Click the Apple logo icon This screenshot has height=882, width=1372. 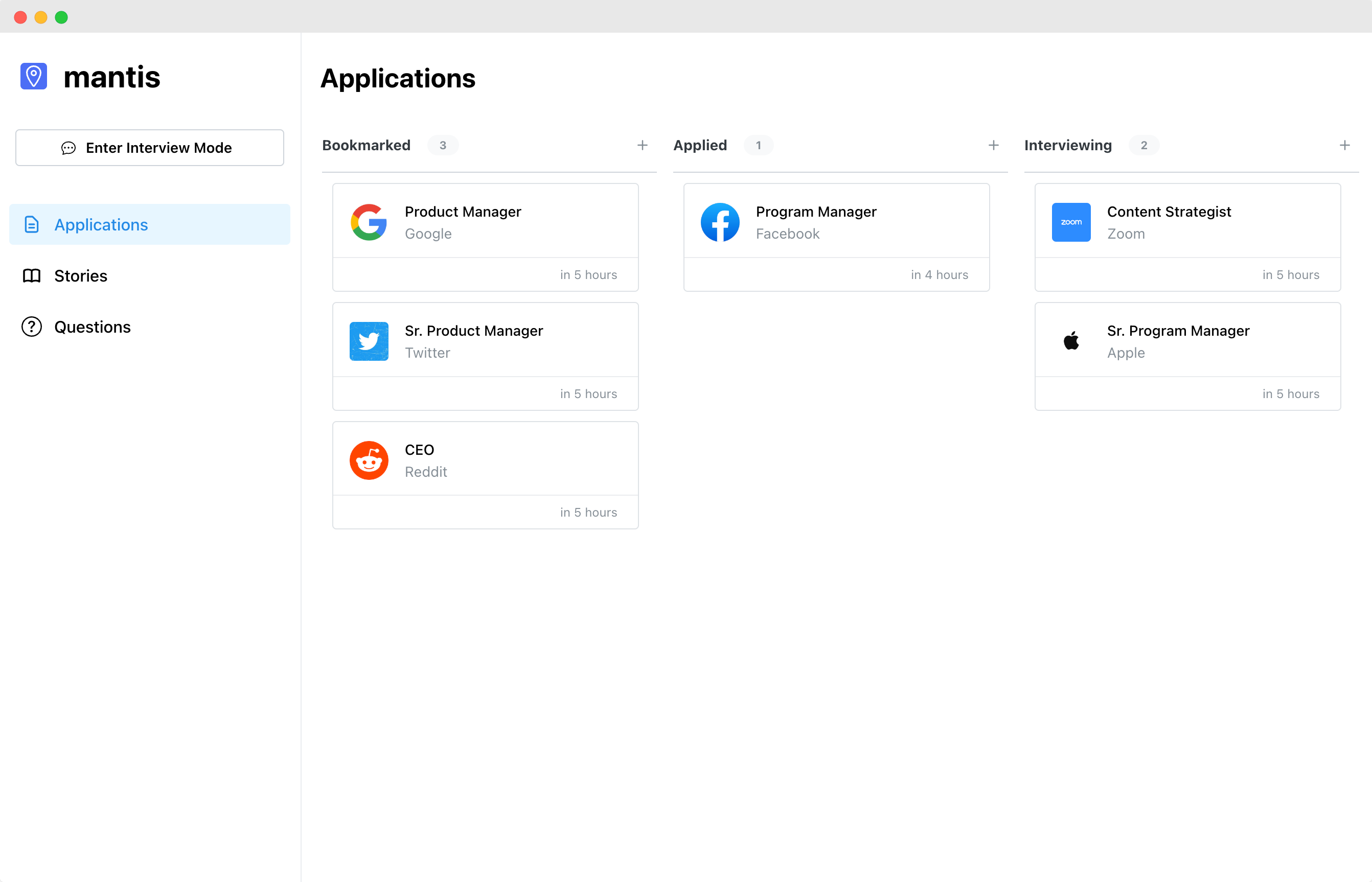point(1071,341)
